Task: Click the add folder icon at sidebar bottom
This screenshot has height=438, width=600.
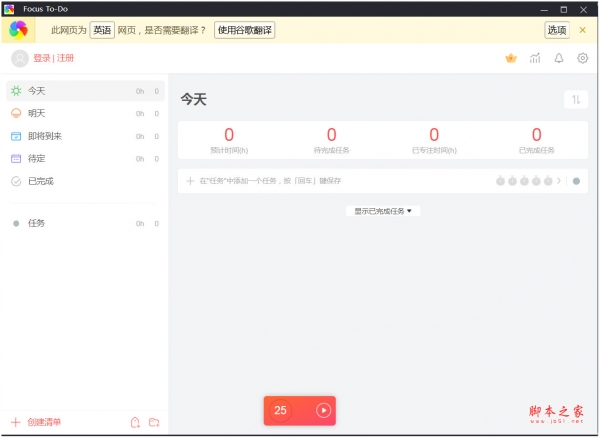Action: tap(154, 422)
